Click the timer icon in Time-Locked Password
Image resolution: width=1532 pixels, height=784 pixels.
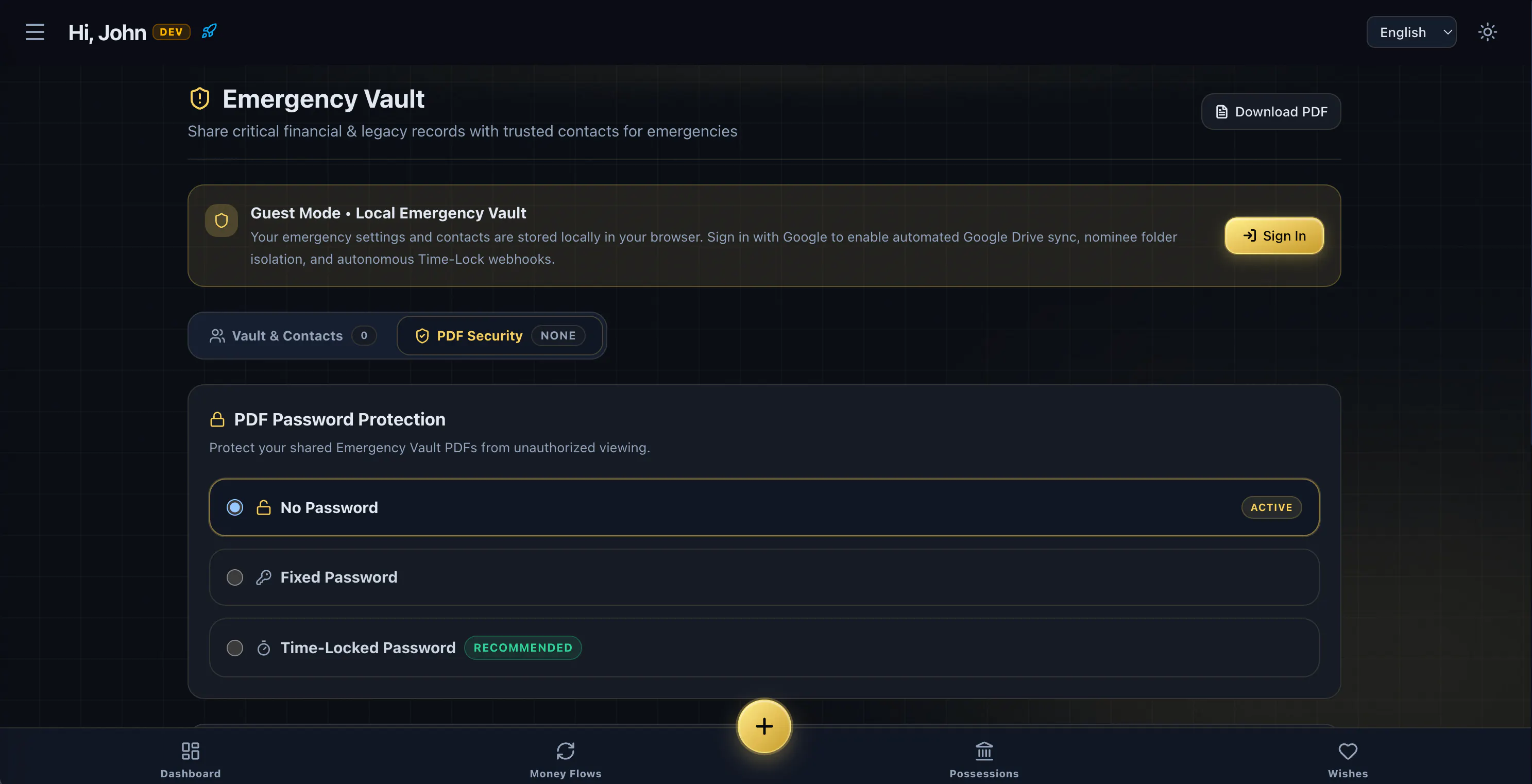263,648
